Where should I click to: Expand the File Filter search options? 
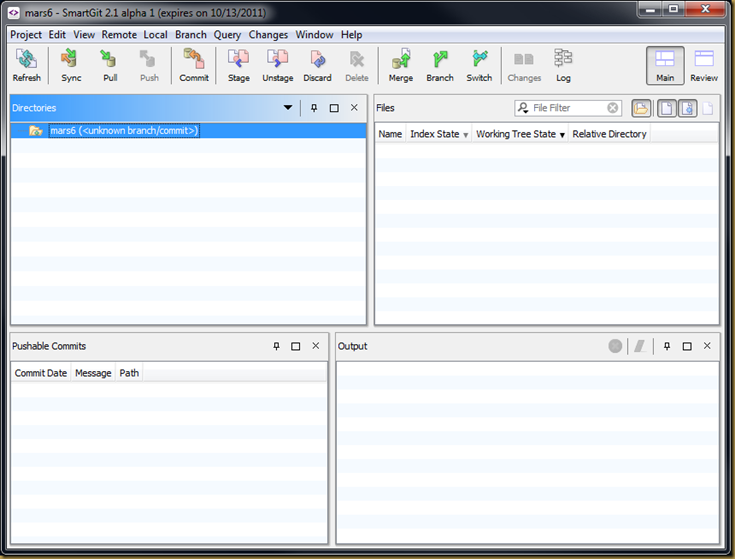click(x=523, y=108)
